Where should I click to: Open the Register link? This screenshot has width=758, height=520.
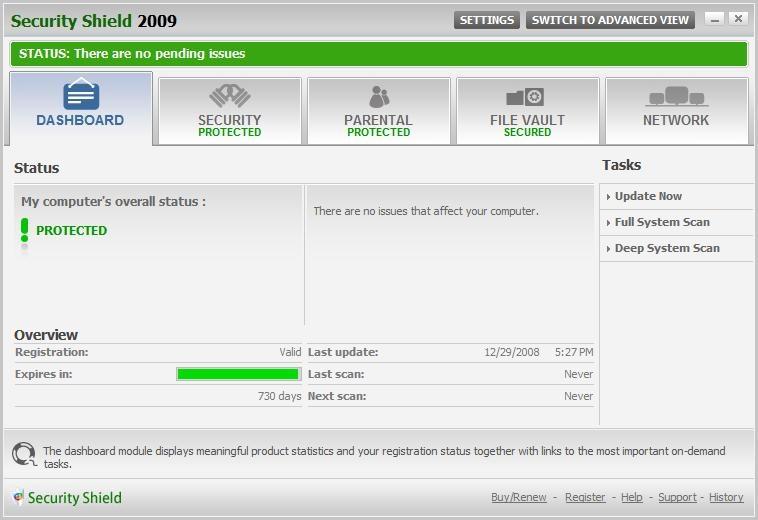(x=585, y=497)
